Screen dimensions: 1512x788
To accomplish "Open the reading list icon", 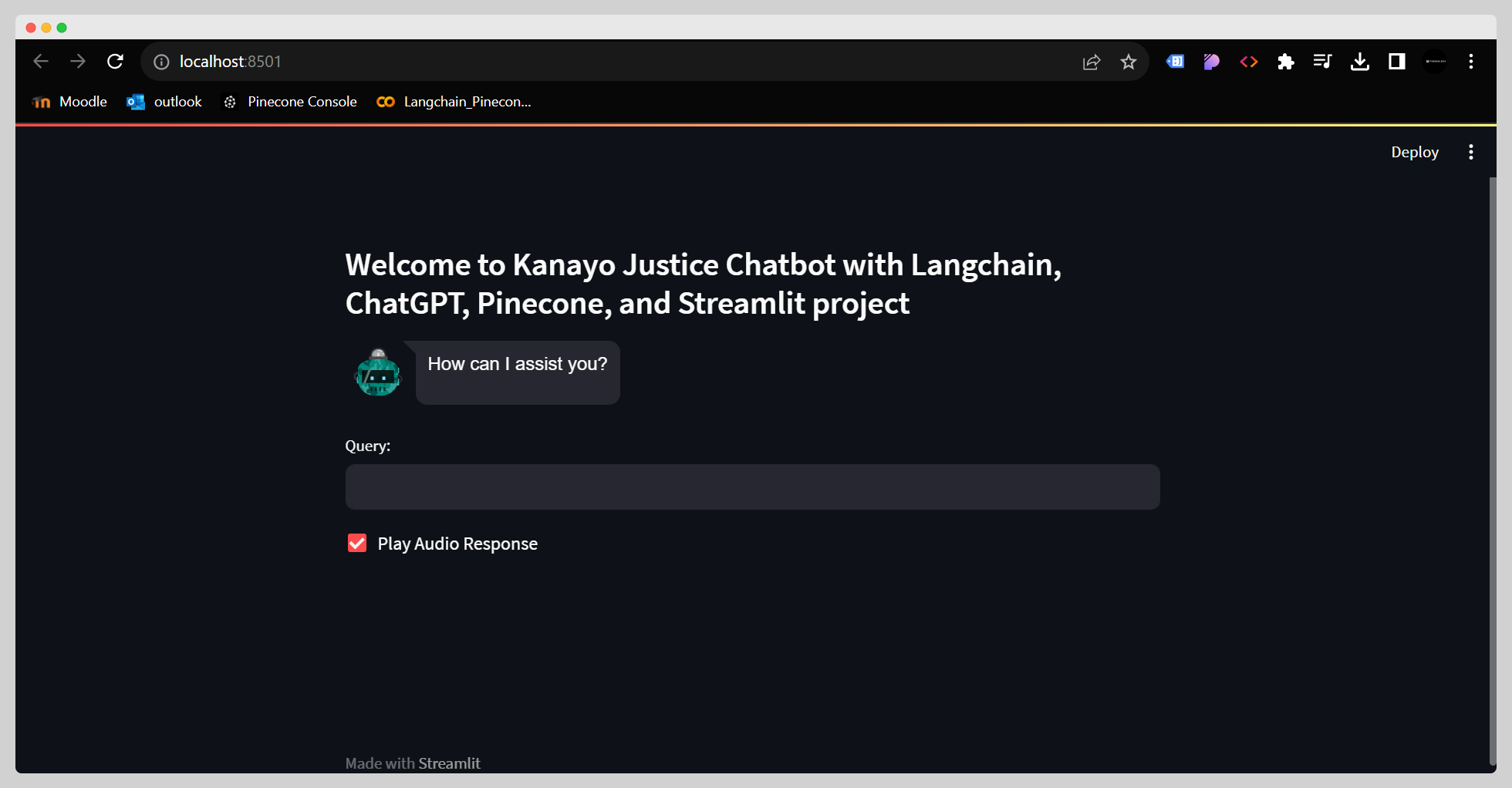I will 1322,62.
